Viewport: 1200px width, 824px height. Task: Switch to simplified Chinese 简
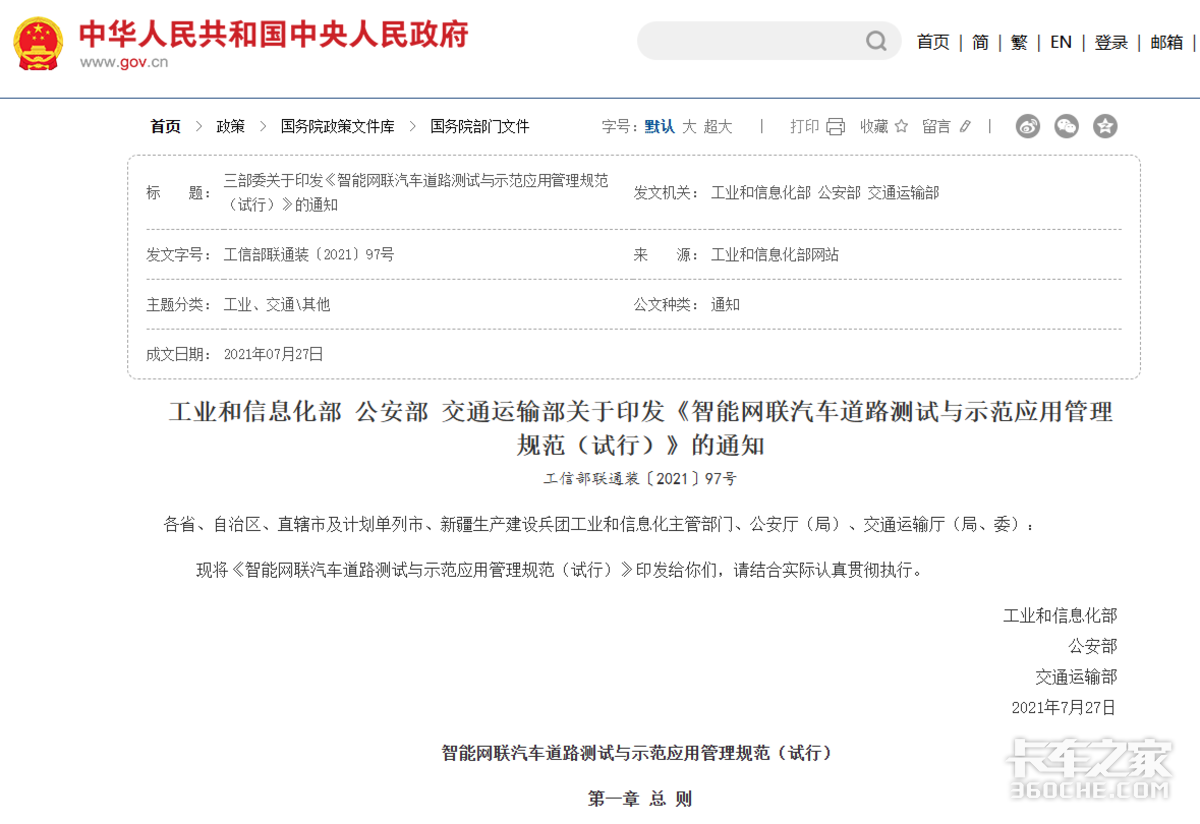click(x=980, y=42)
